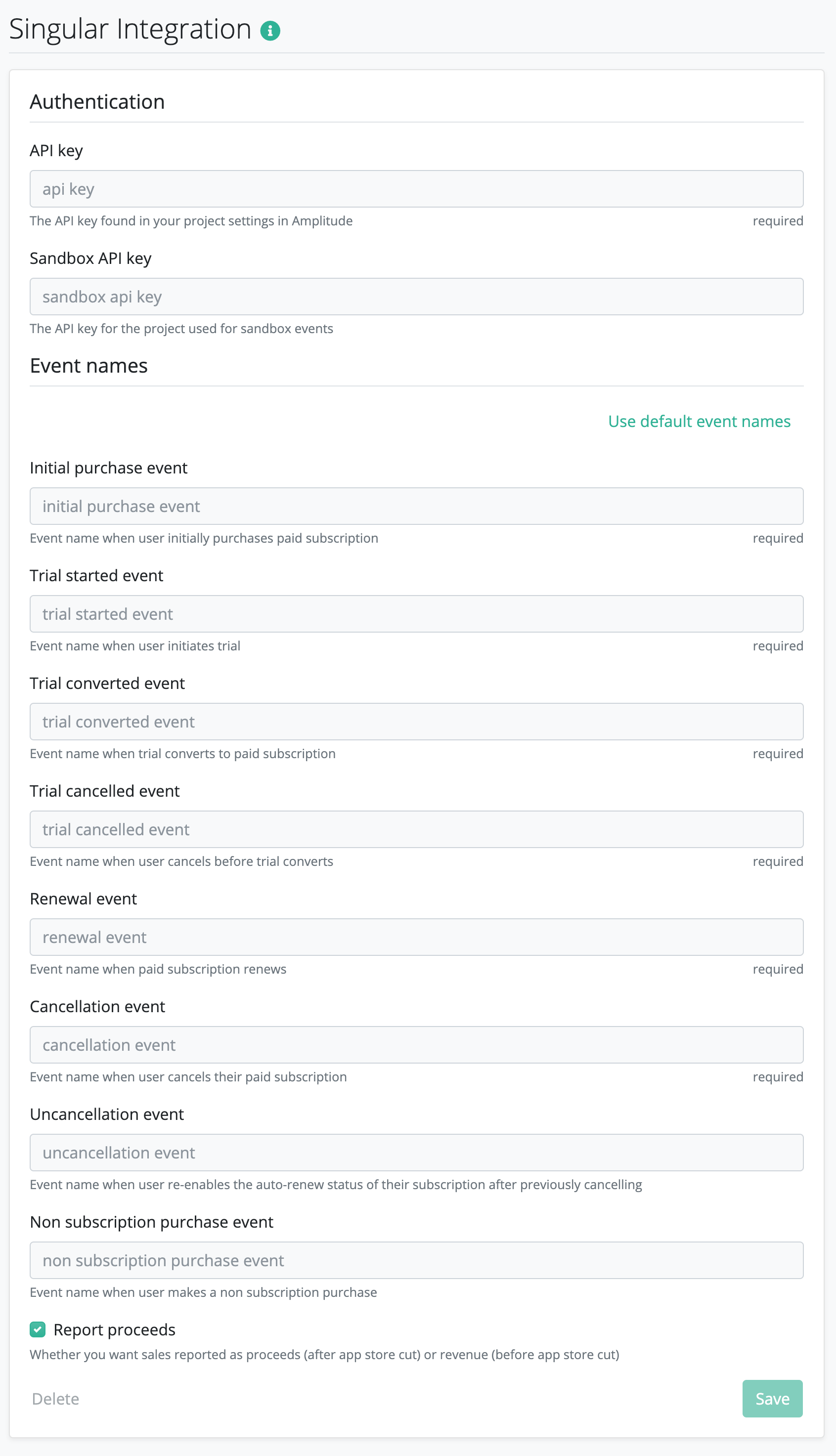Select the renewal event input field

(x=416, y=937)
